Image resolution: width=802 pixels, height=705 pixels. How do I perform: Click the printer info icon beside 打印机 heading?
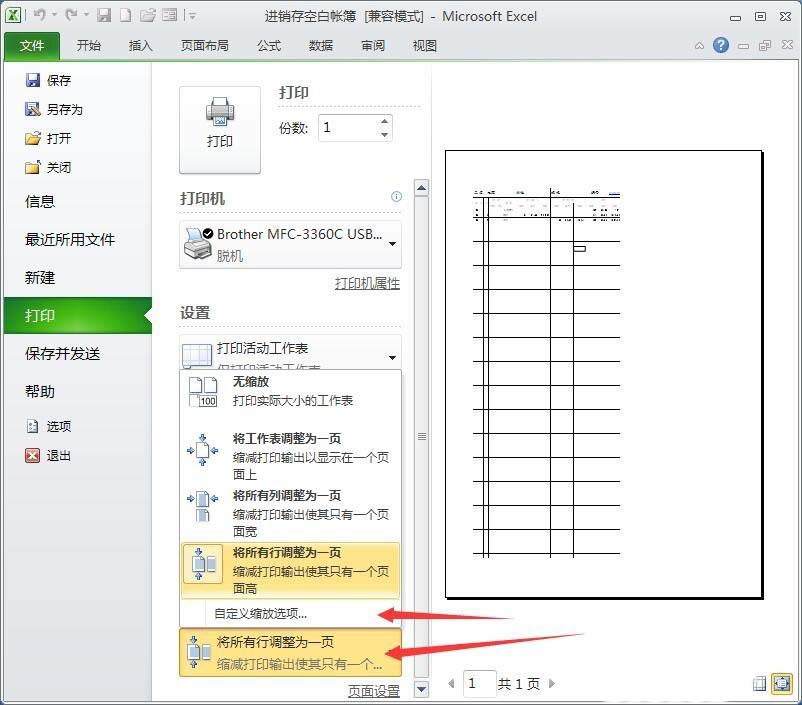[x=396, y=196]
